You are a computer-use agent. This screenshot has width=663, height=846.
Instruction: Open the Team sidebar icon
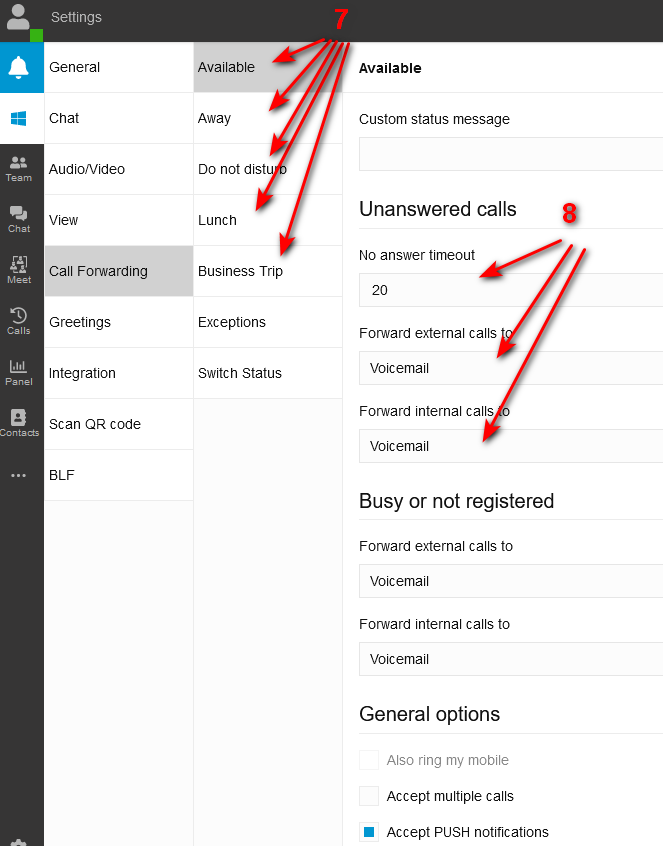(x=19, y=168)
